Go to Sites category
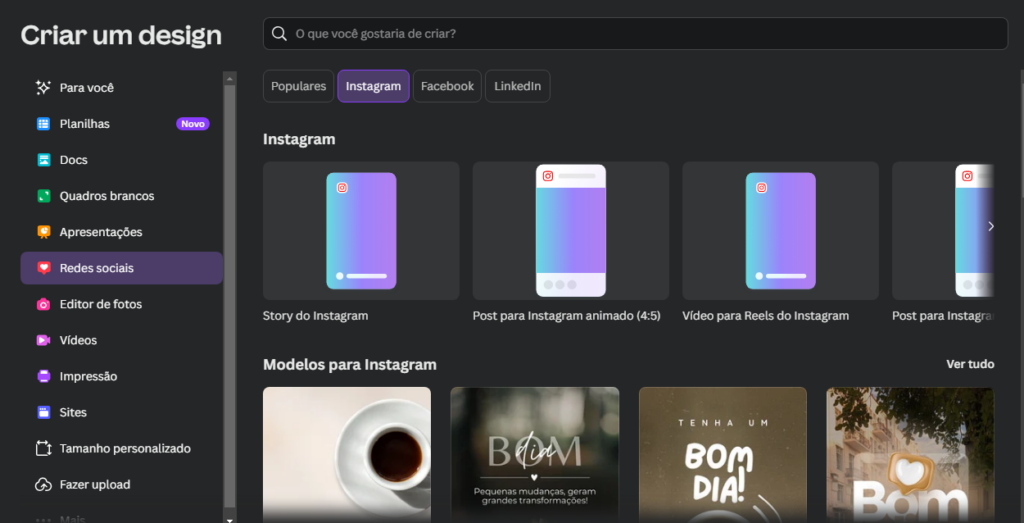The image size is (1024, 523). point(121,413)
